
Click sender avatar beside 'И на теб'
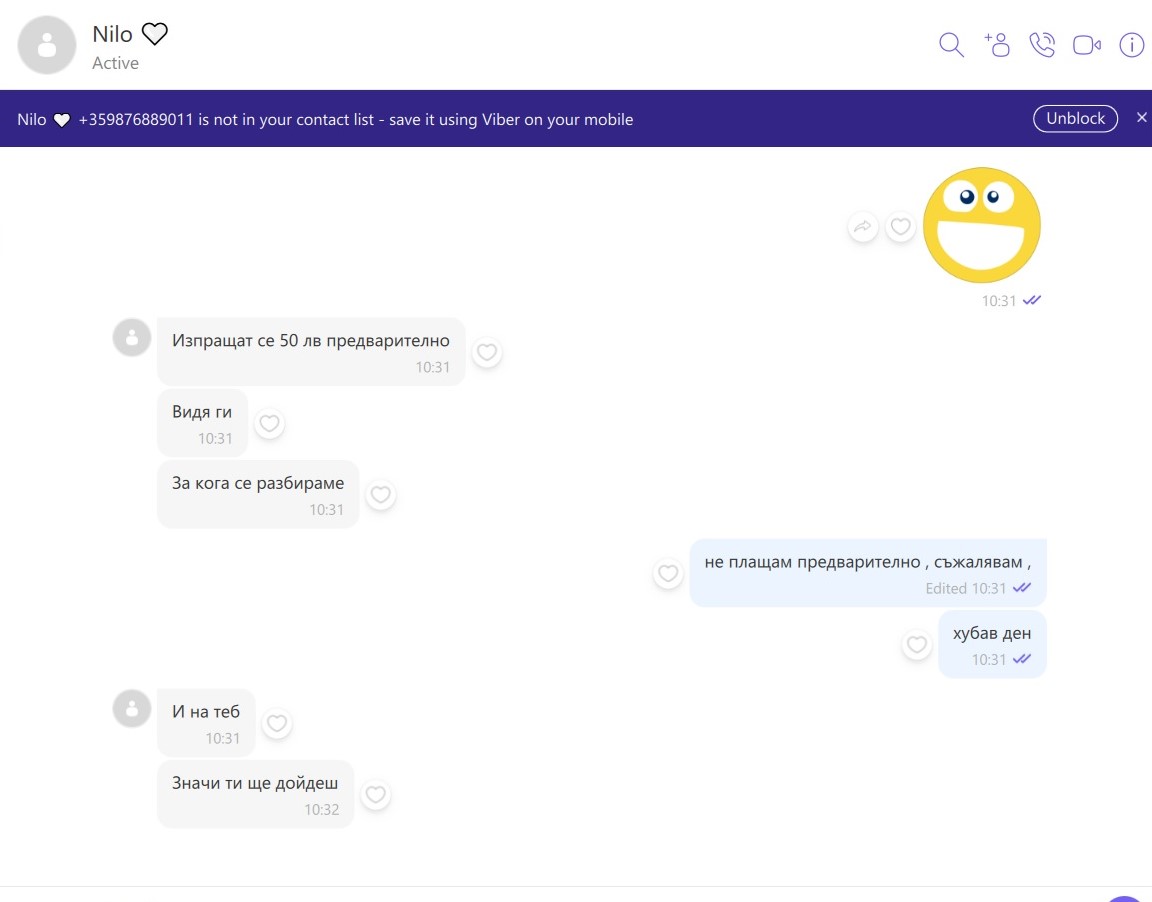(132, 708)
